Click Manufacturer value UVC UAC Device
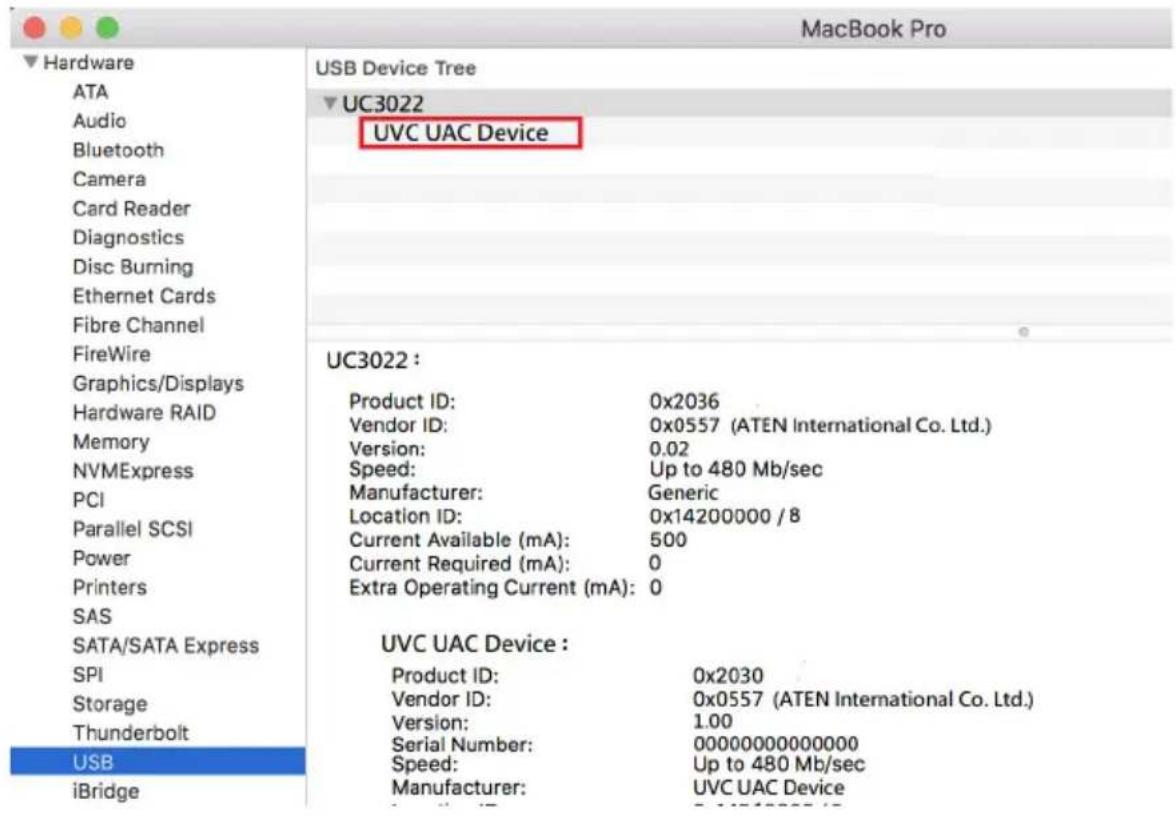The height and width of the screenshot is (817, 1176). point(768,788)
